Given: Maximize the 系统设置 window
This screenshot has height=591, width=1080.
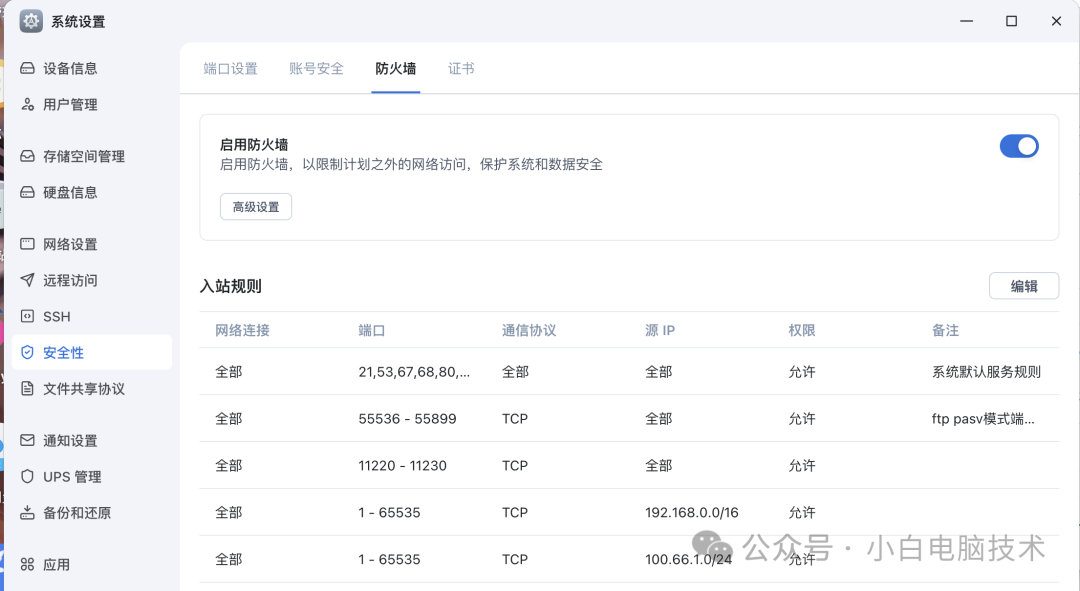Looking at the screenshot, I should (1011, 21).
